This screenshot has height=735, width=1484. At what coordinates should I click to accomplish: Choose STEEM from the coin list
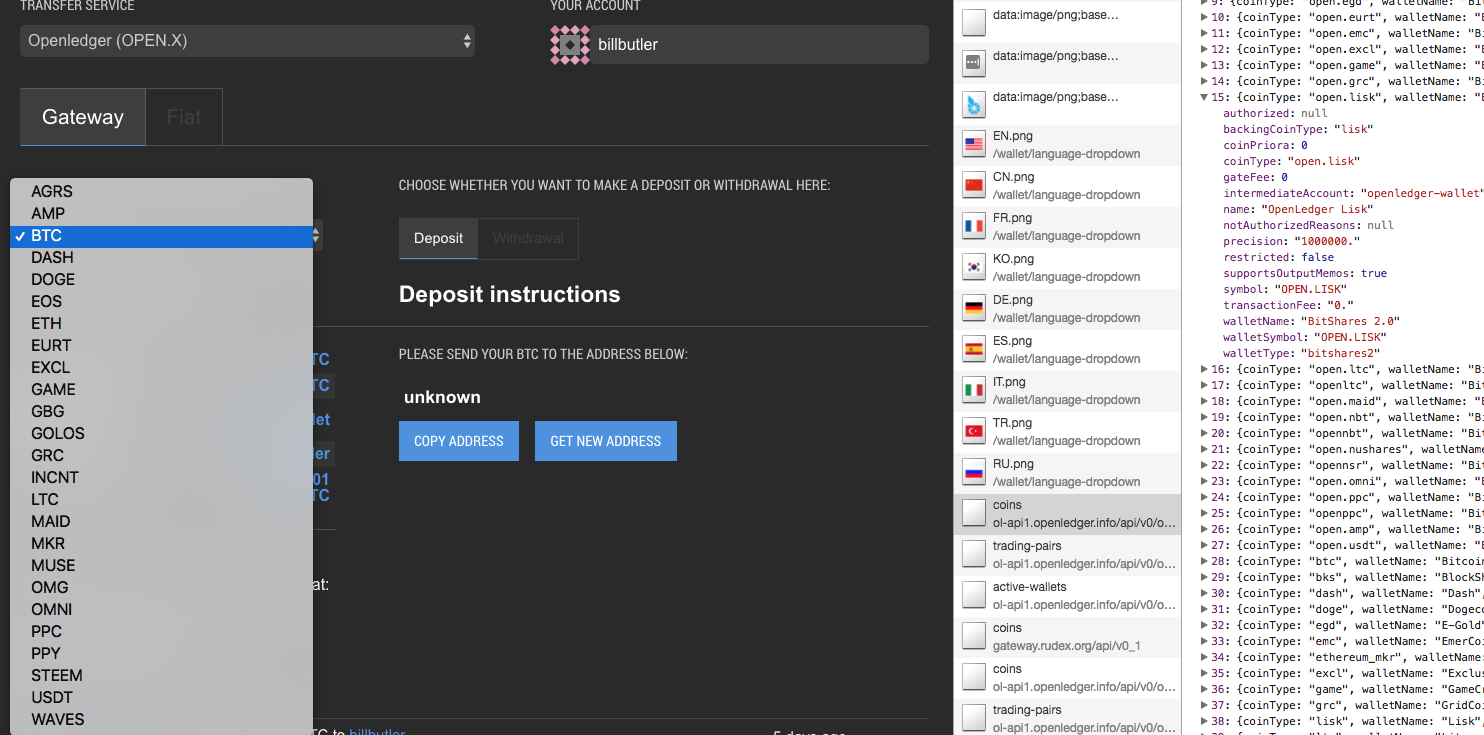[161, 675]
